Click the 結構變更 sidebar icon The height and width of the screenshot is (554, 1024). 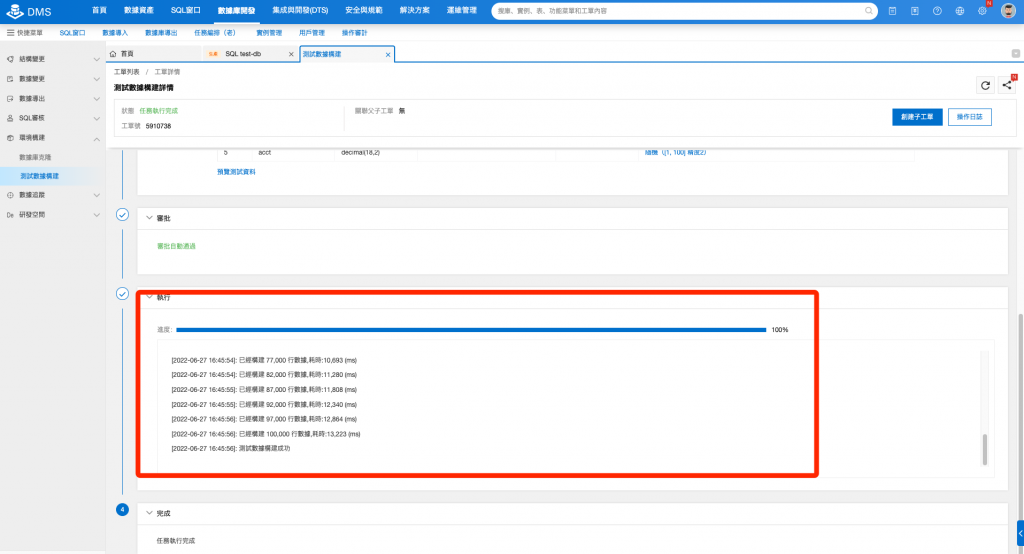pyautogui.click(x=10, y=59)
